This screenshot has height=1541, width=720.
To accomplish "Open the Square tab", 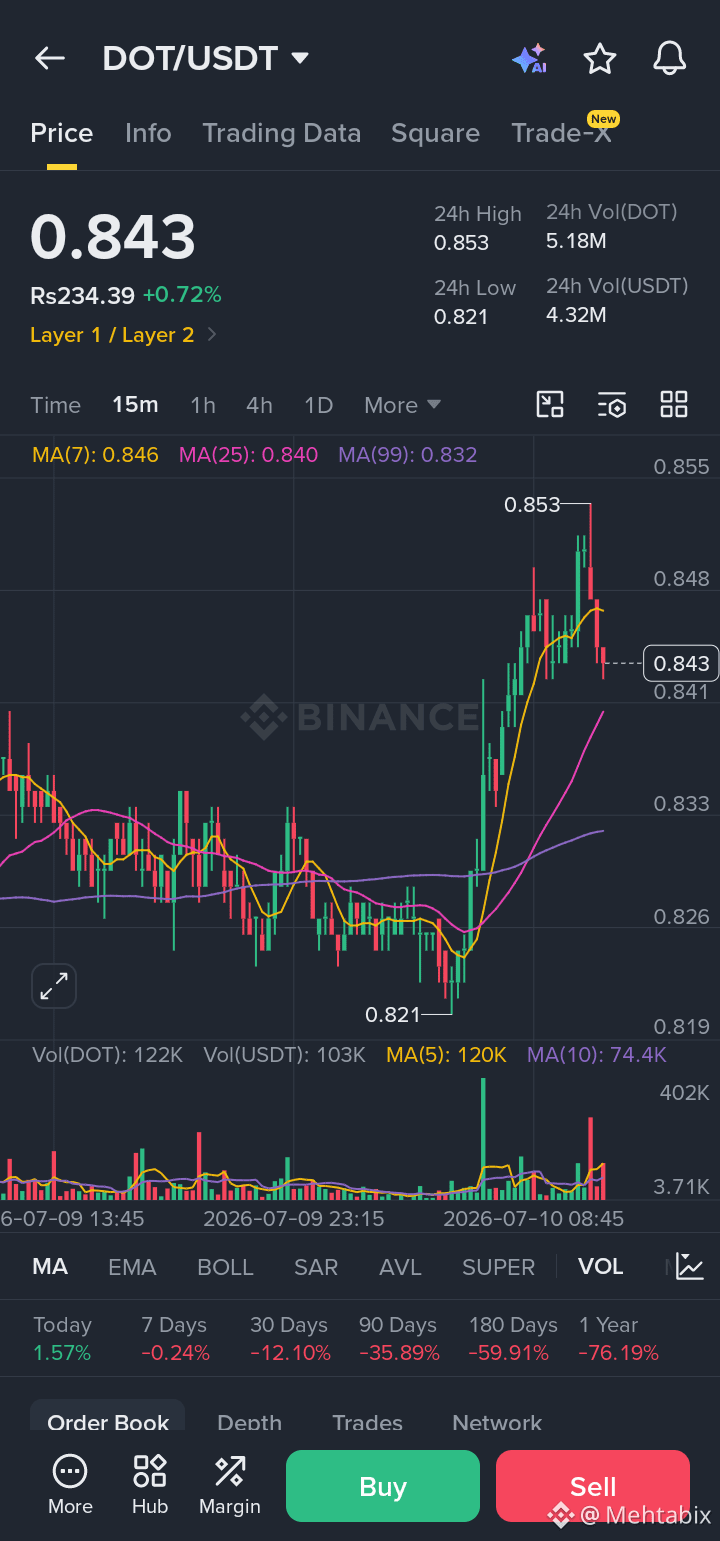I will click(x=435, y=133).
